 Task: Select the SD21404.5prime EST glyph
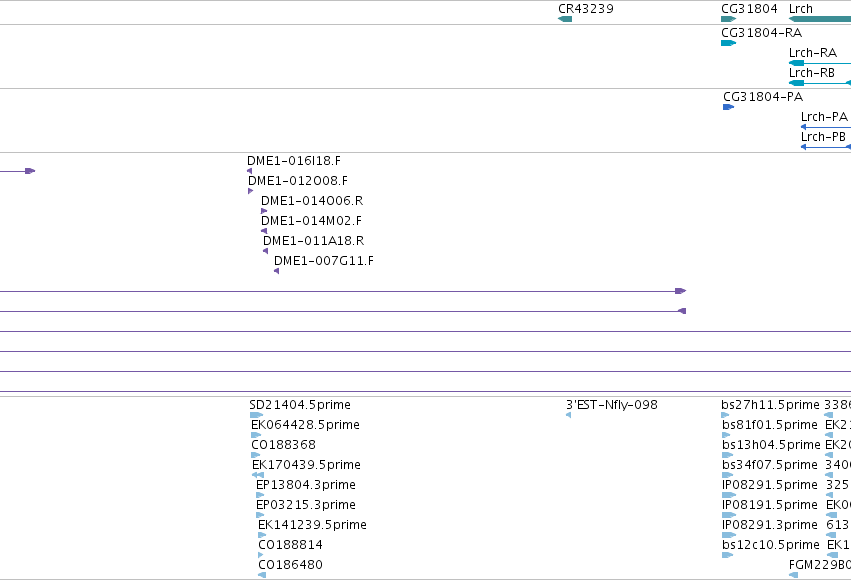point(256,415)
